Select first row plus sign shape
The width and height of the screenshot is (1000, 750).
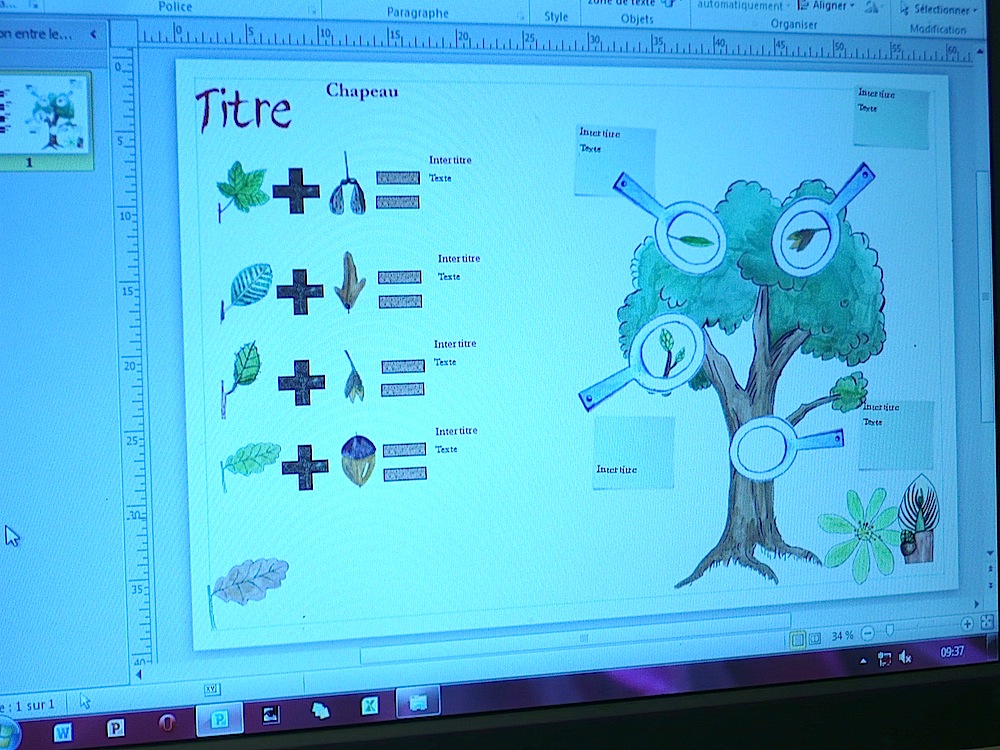tap(296, 191)
